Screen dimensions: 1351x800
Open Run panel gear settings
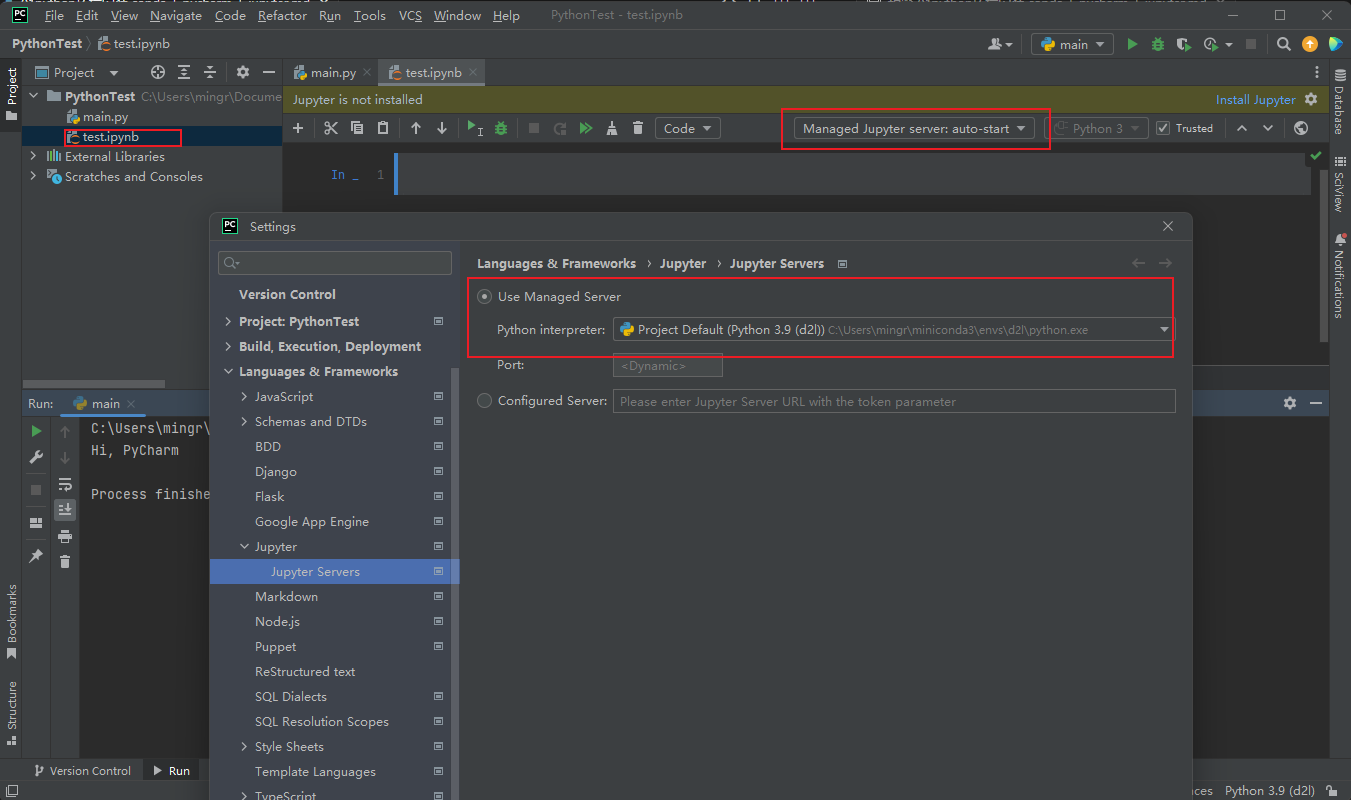(x=1290, y=403)
